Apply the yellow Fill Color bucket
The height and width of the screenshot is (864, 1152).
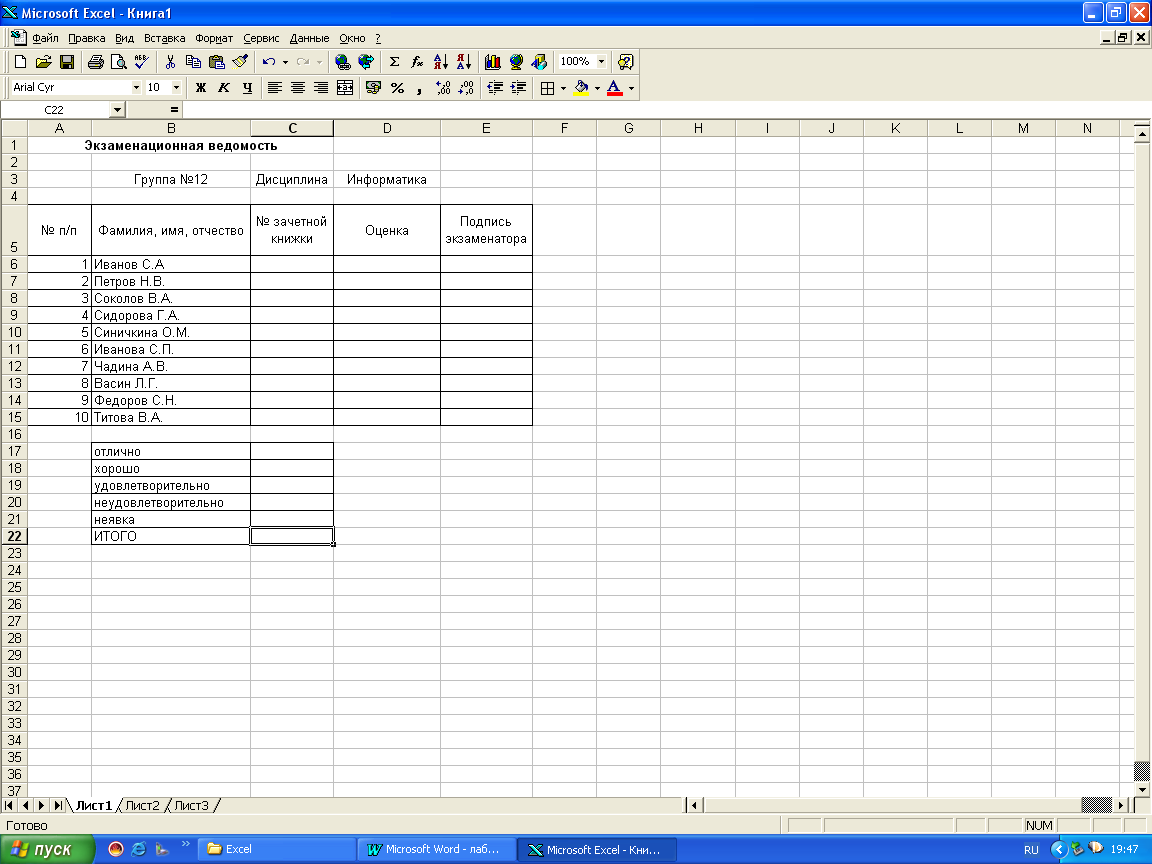581,88
